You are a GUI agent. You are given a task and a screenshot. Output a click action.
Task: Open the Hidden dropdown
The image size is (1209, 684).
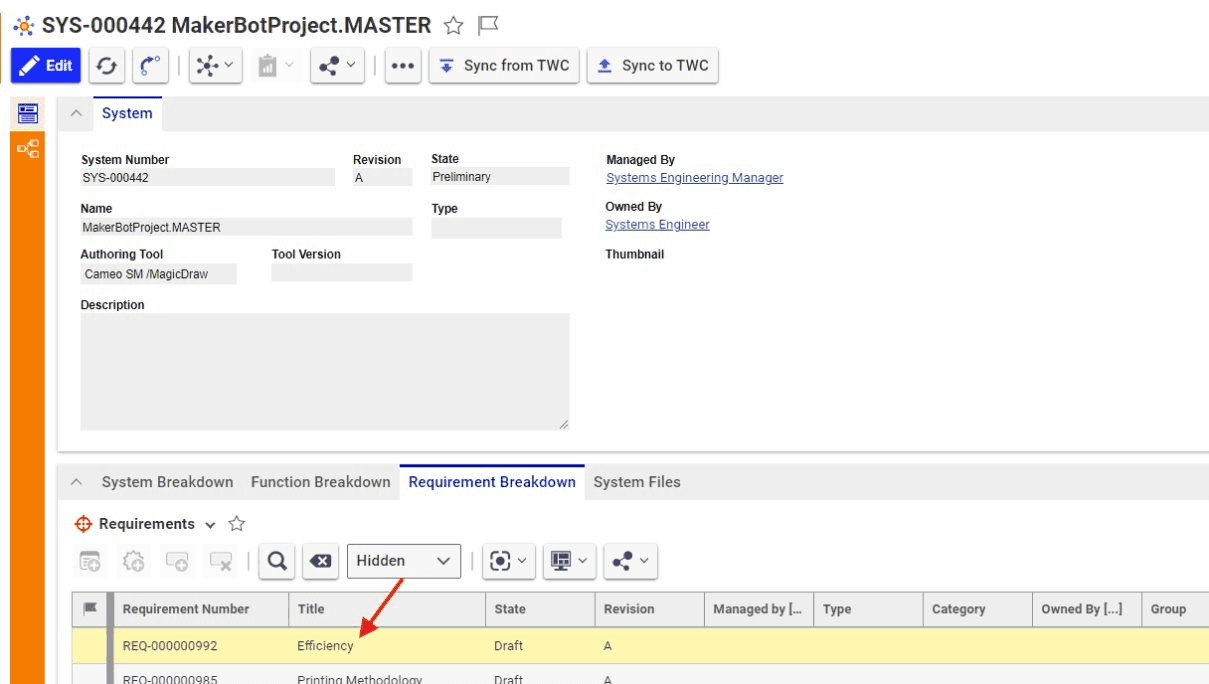(x=404, y=561)
